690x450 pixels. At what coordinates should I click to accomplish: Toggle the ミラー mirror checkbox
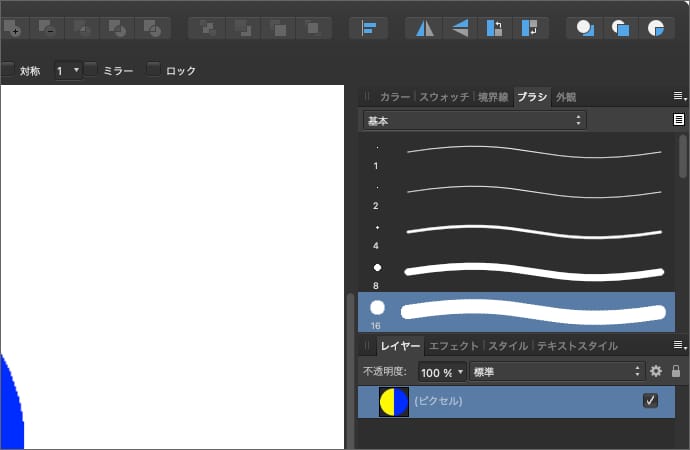coord(91,70)
